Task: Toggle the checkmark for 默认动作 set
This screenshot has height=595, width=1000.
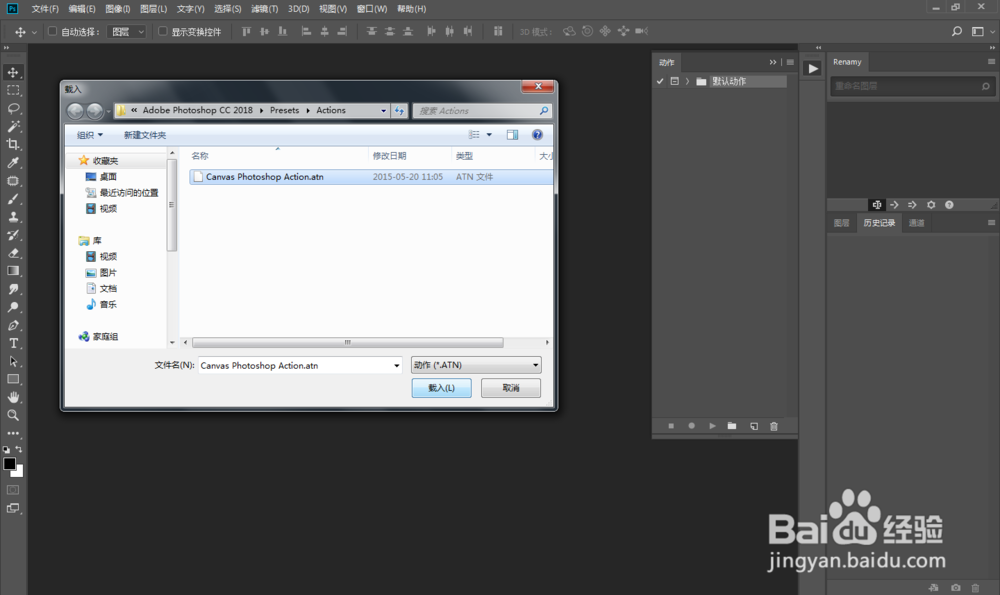Action: tap(660, 81)
